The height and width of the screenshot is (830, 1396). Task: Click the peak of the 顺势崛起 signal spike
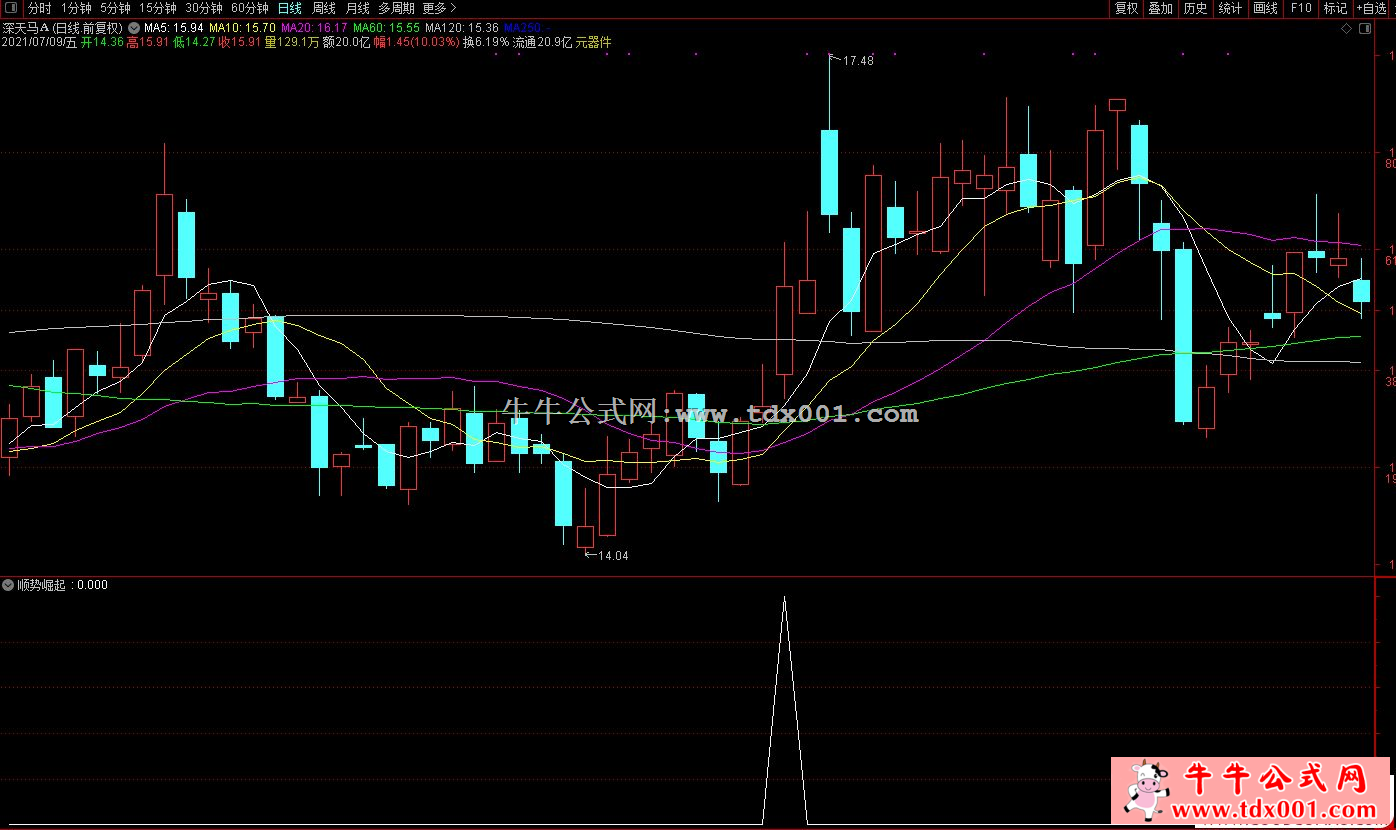pyautogui.click(x=784, y=598)
